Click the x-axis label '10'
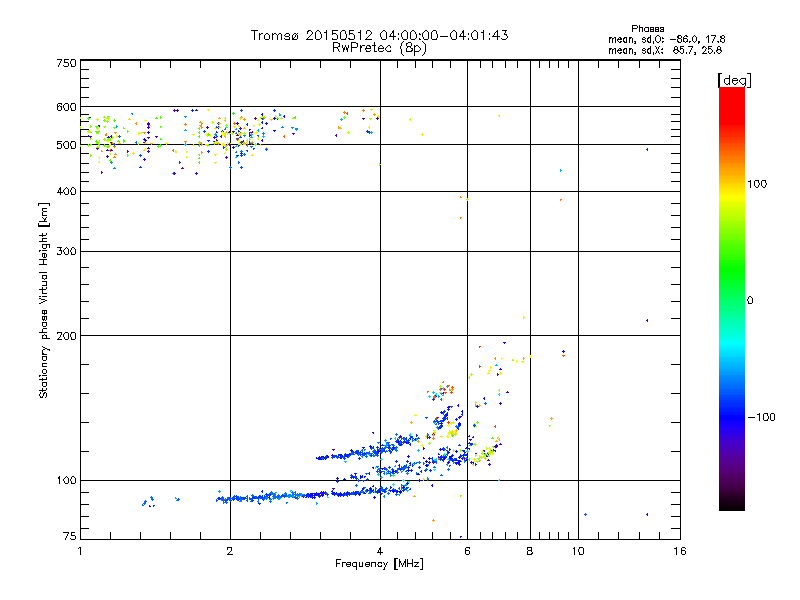This screenshot has width=800, height=600. (x=578, y=551)
